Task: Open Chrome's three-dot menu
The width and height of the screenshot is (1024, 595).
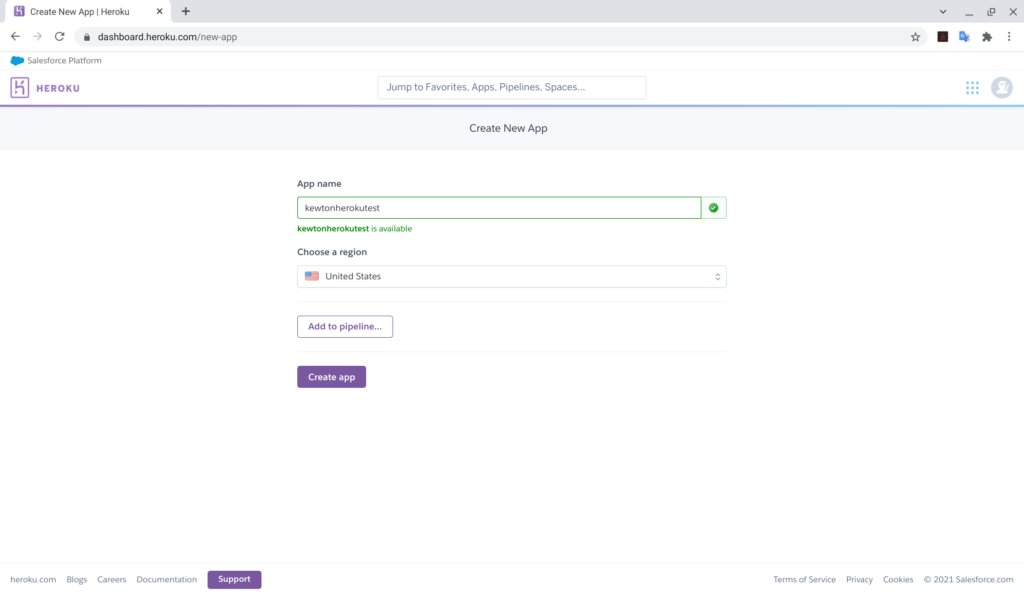Action: point(1010,35)
